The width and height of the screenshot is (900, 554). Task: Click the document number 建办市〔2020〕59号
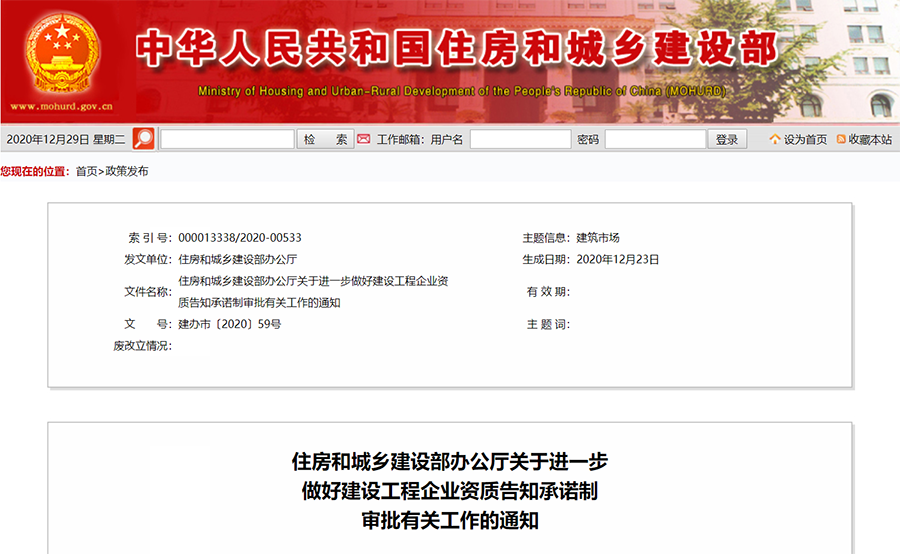point(230,324)
